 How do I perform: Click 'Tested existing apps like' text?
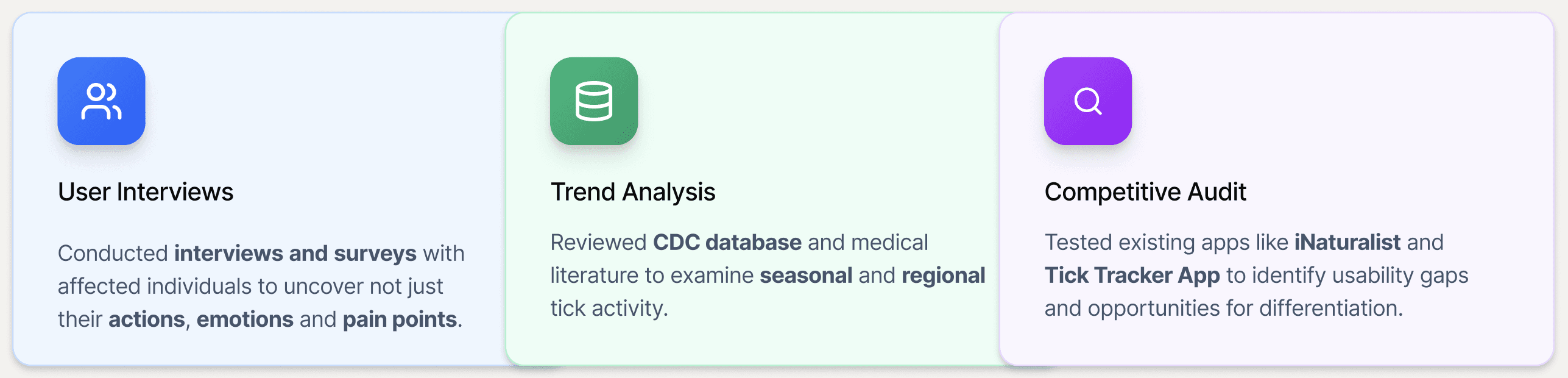click(x=1167, y=242)
